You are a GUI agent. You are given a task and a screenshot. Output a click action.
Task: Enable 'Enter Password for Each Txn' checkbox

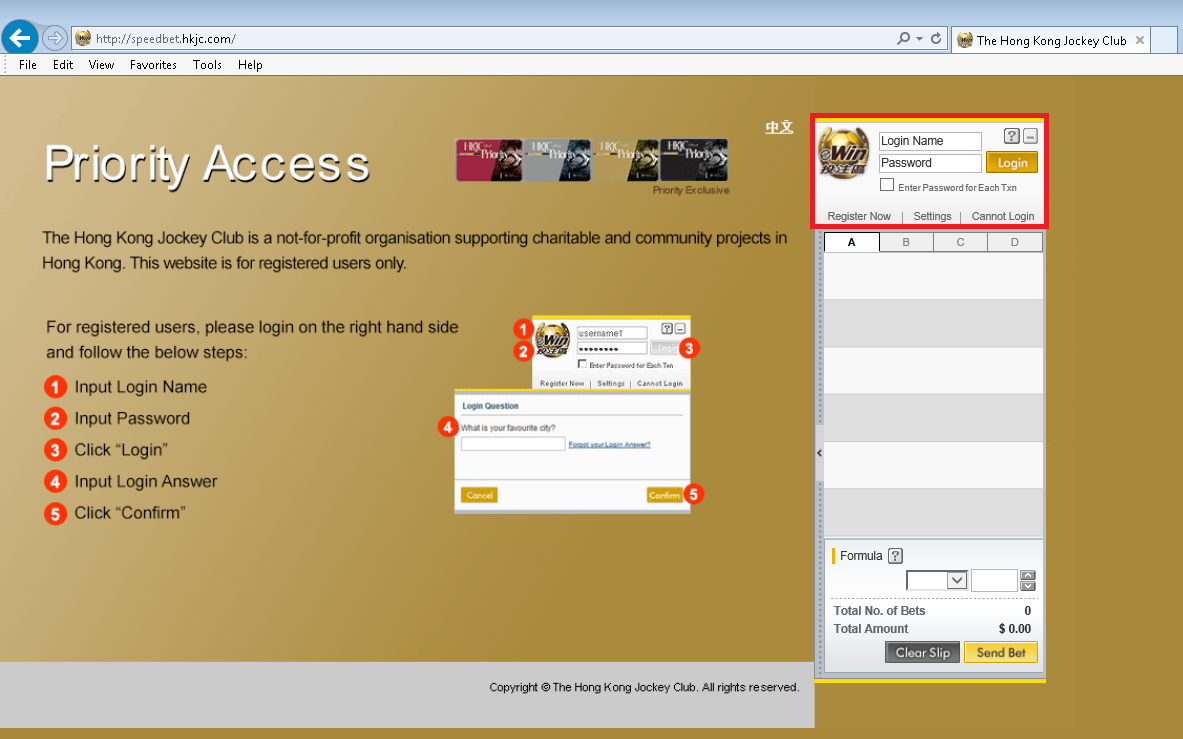coord(887,185)
